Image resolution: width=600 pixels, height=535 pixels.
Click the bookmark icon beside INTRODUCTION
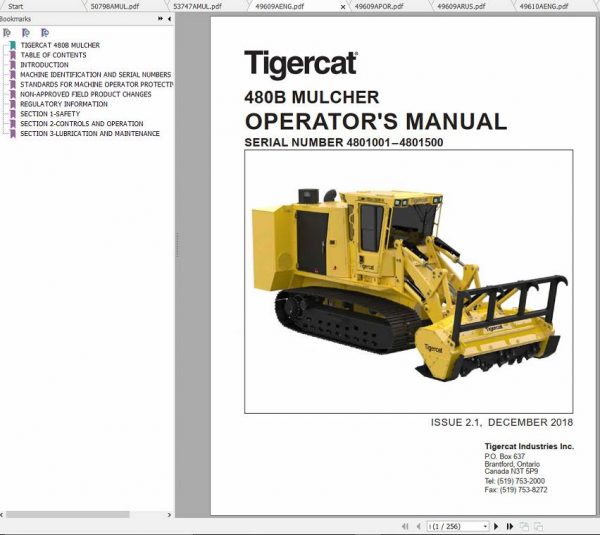tap(13, 65)
